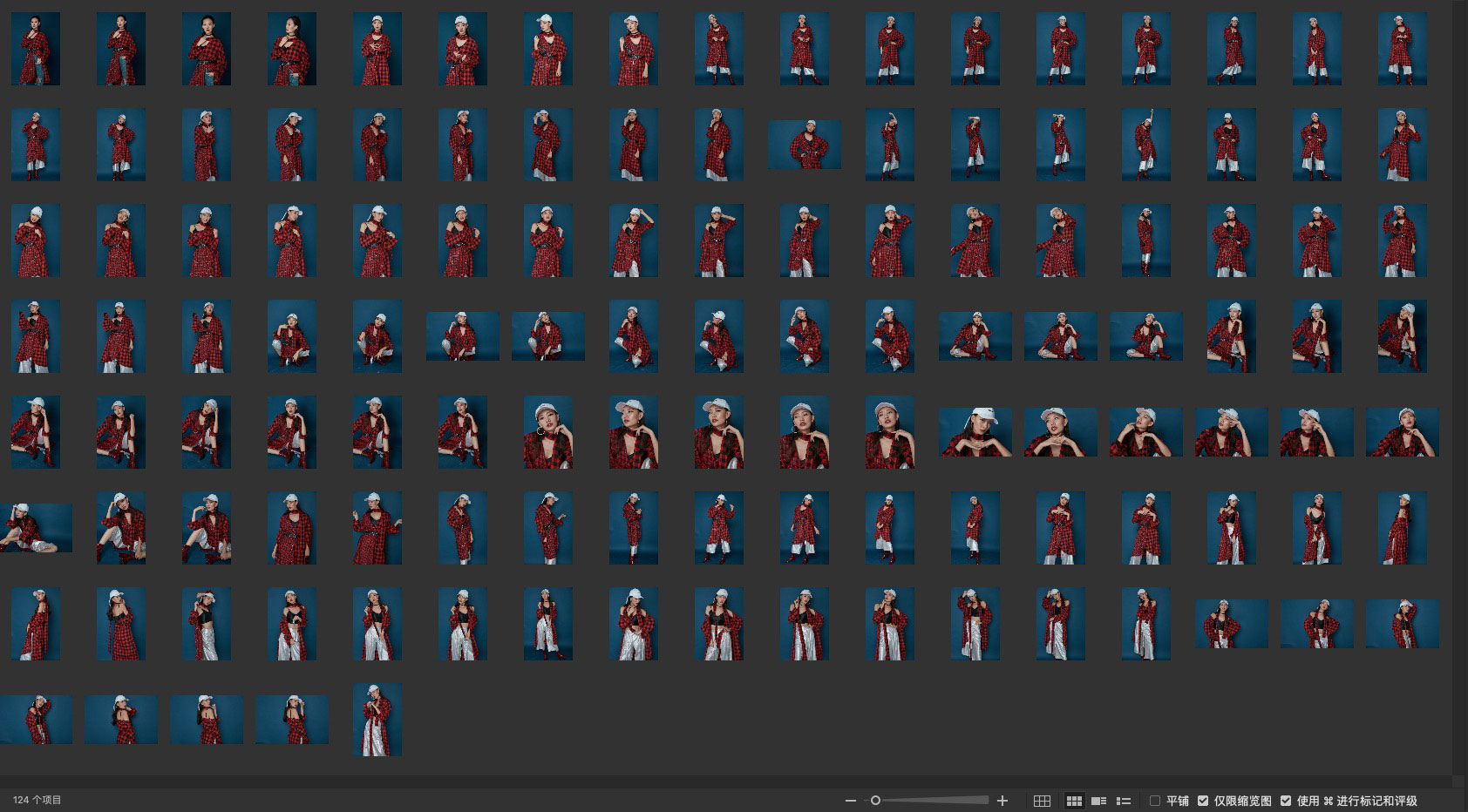Switch to details view mode
1468x812 pixels.
coord(1099,801)
